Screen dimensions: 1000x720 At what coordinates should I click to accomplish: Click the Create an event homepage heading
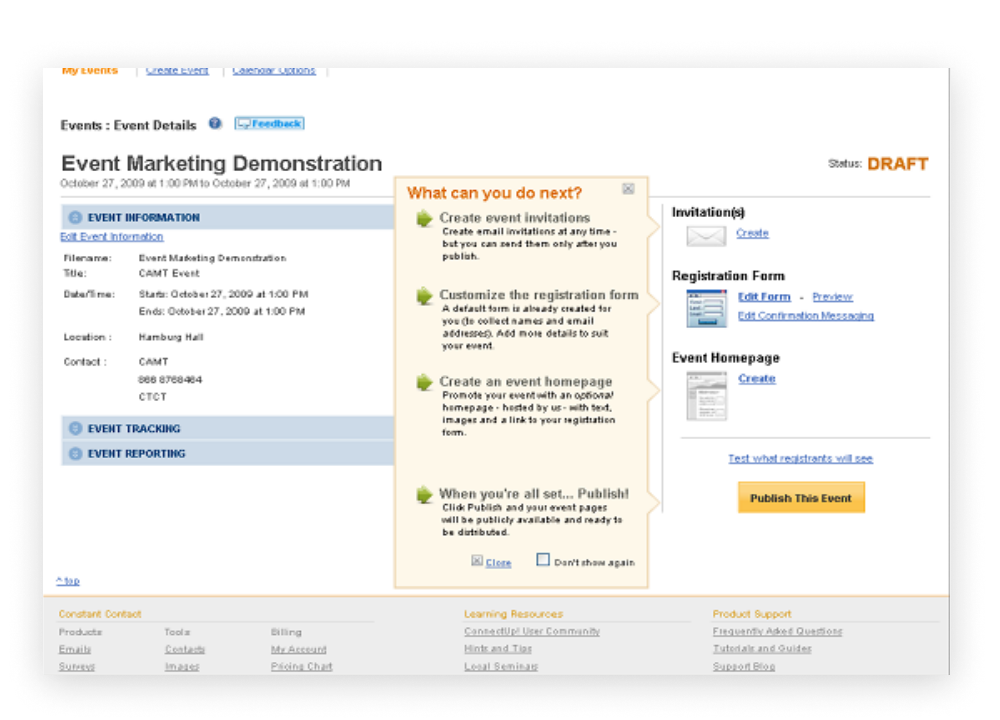(526, 381)
